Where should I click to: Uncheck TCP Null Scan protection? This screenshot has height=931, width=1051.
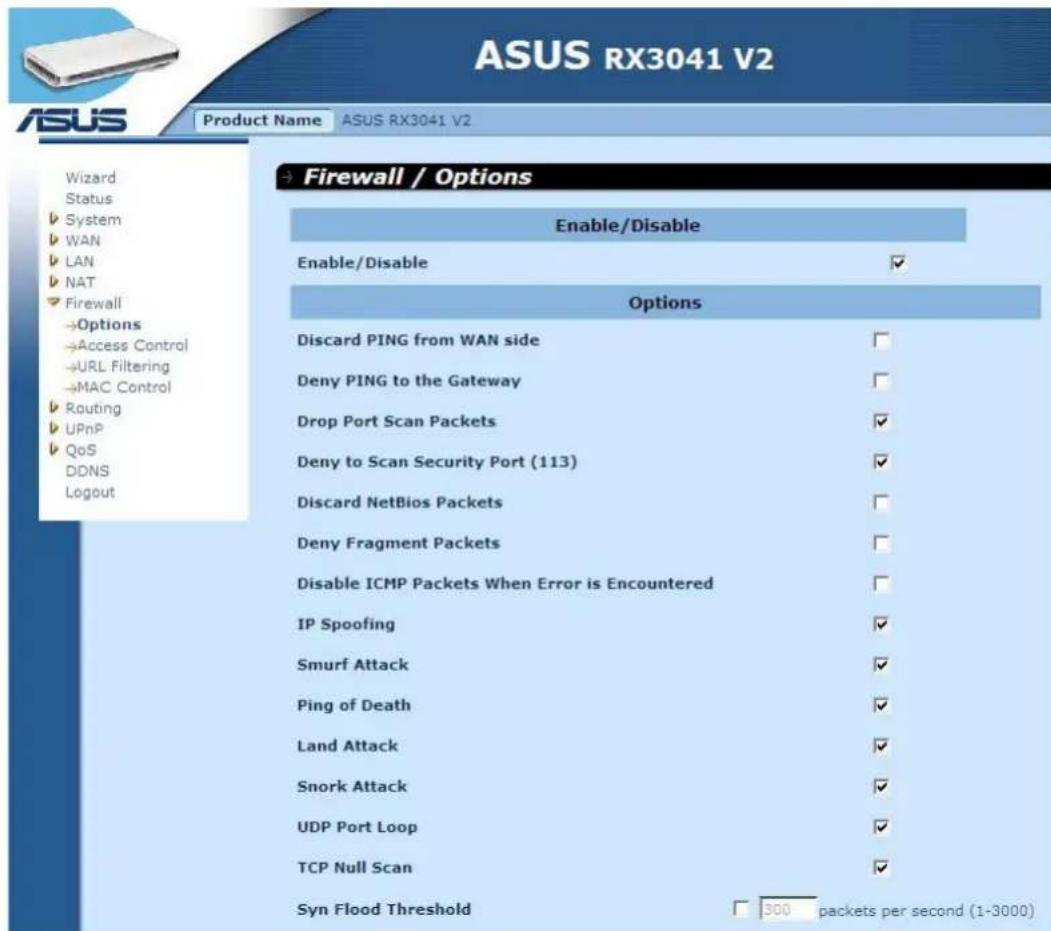coord(881,867)
